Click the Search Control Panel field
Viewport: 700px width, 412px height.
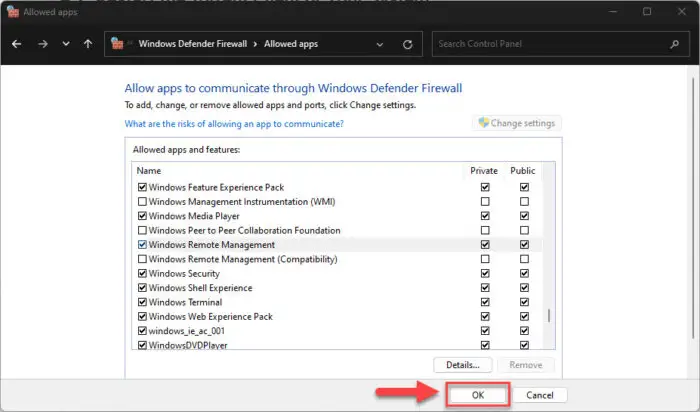click(x=560, y=44)
